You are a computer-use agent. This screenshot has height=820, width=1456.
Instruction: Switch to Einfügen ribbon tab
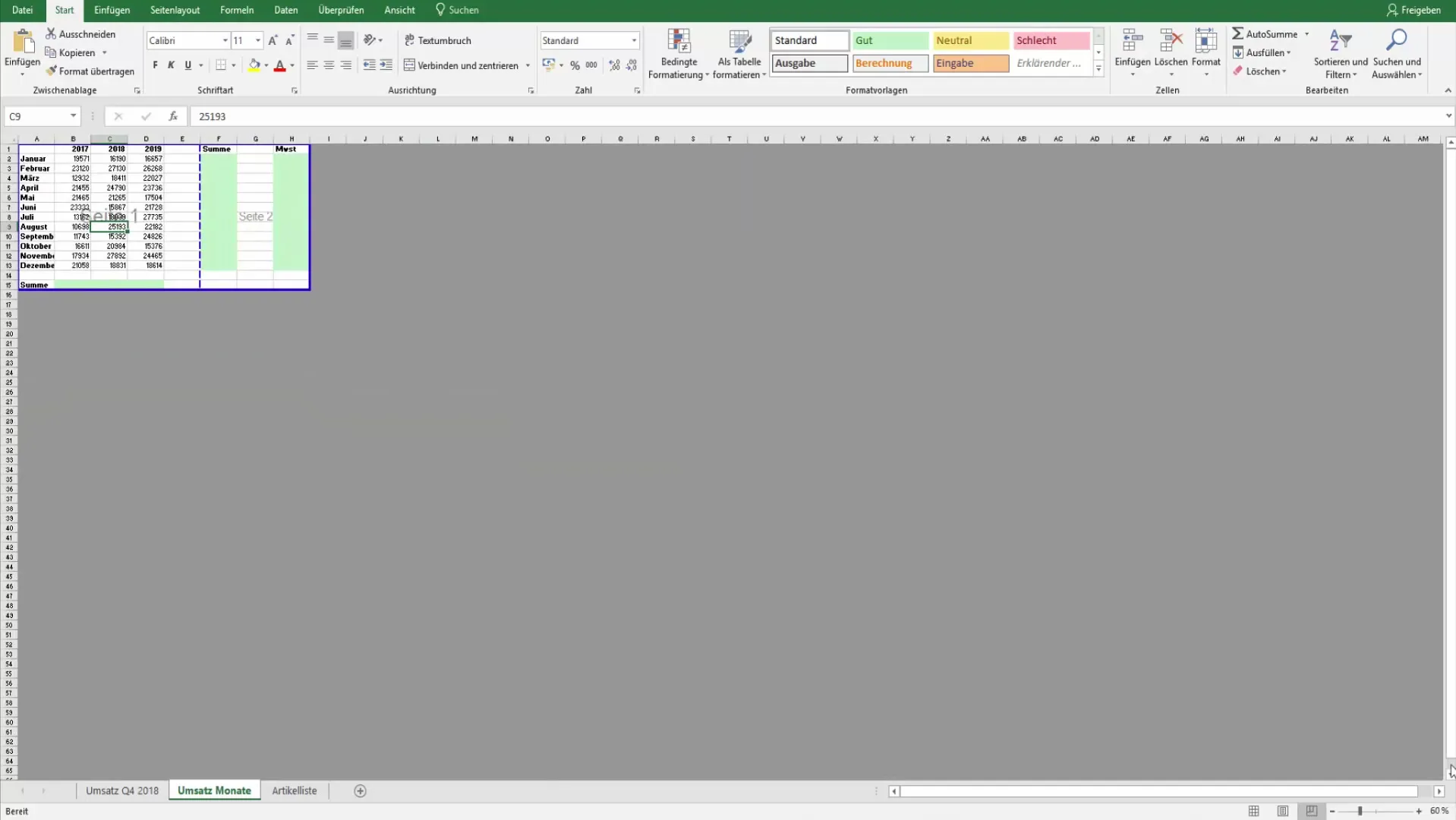coord(112,10)
